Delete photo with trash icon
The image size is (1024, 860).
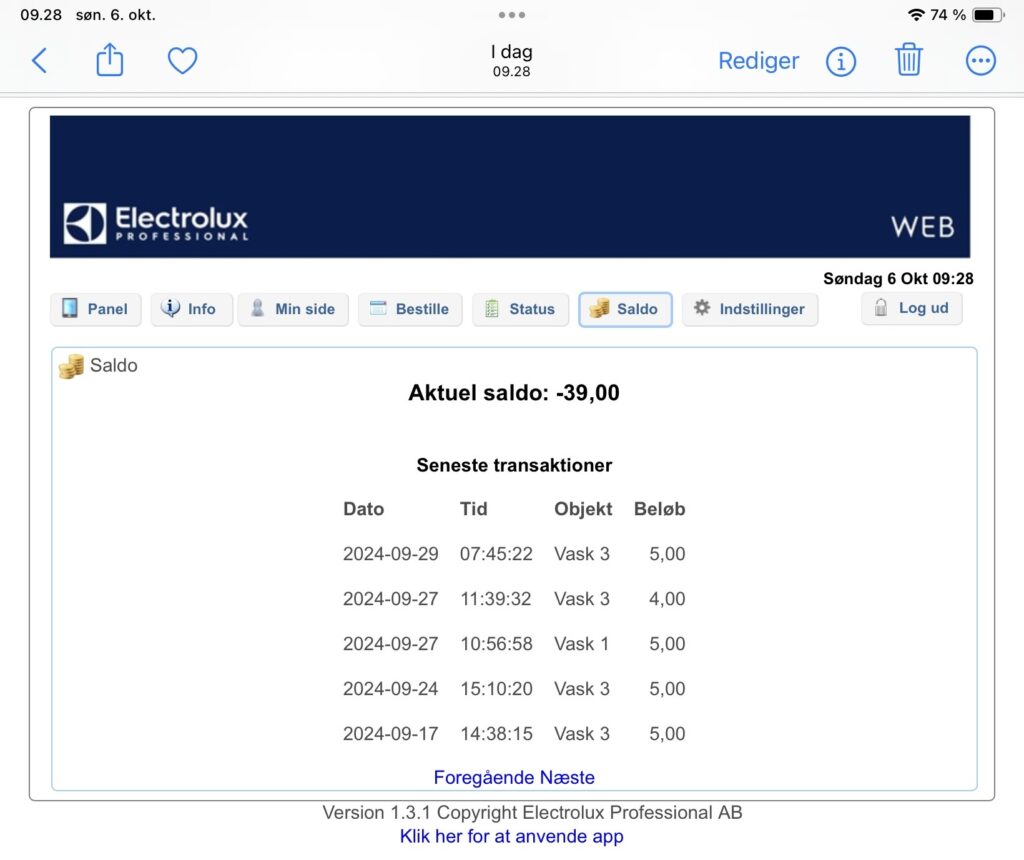[908, 59]
